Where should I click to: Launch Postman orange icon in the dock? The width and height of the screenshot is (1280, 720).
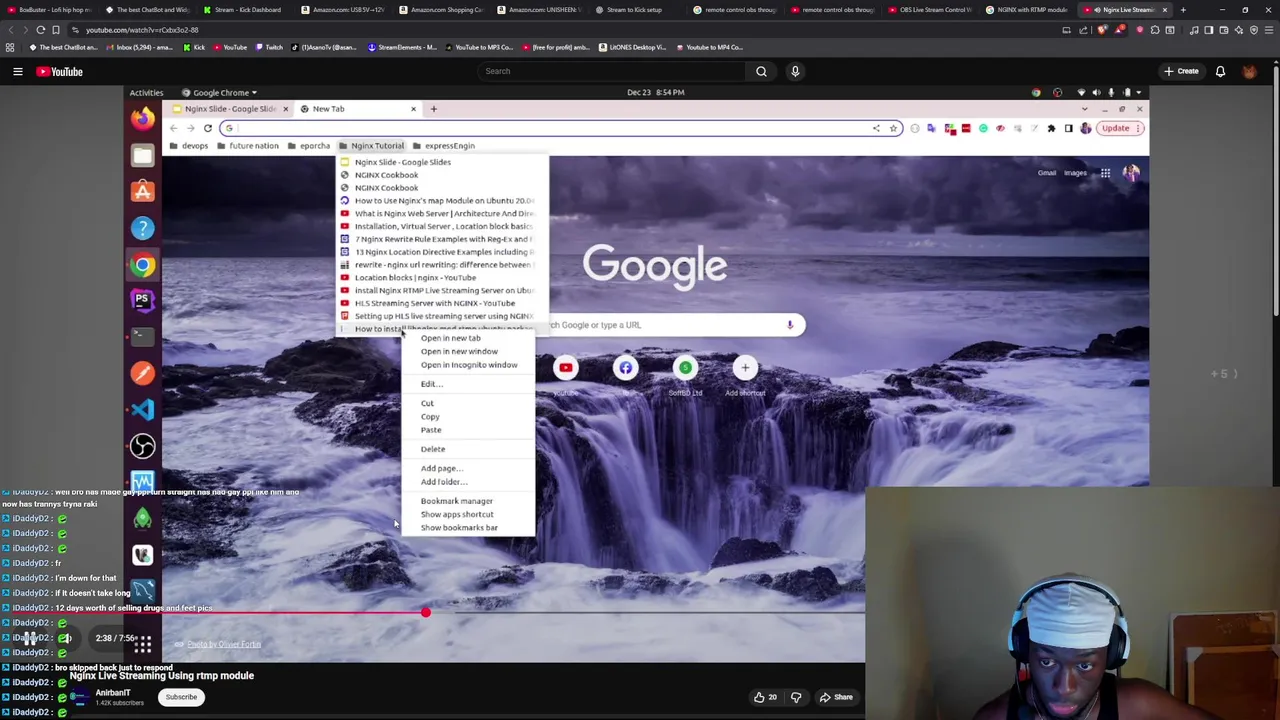pos(143,373)
